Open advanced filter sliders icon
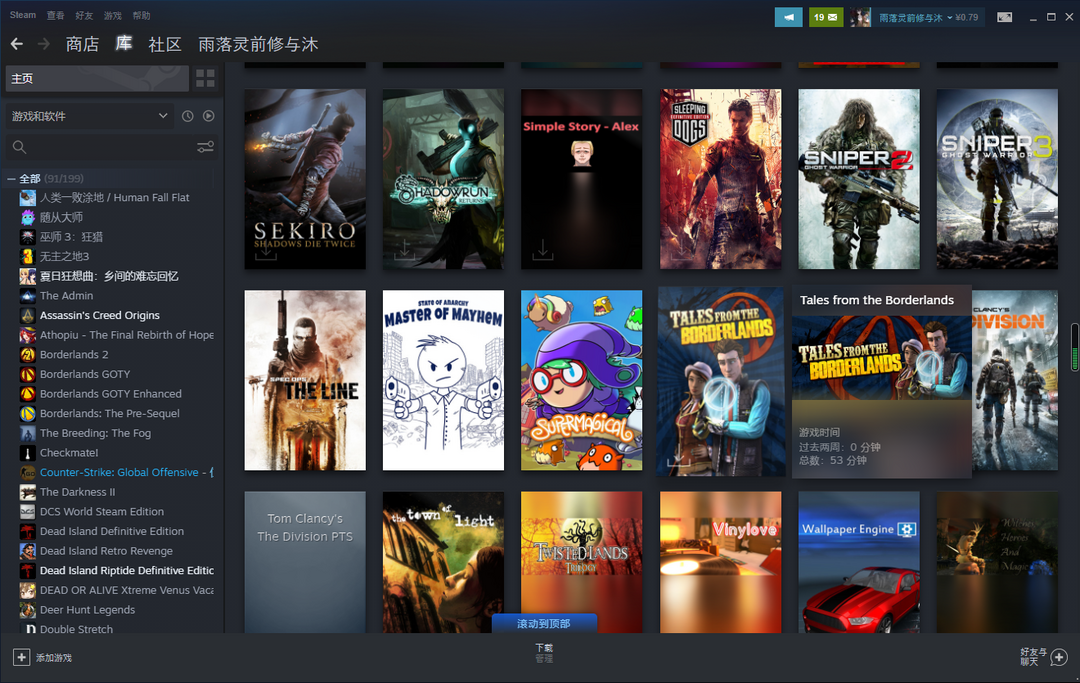Viewport: 1080px width, 683px height. (x=205, y=147)
